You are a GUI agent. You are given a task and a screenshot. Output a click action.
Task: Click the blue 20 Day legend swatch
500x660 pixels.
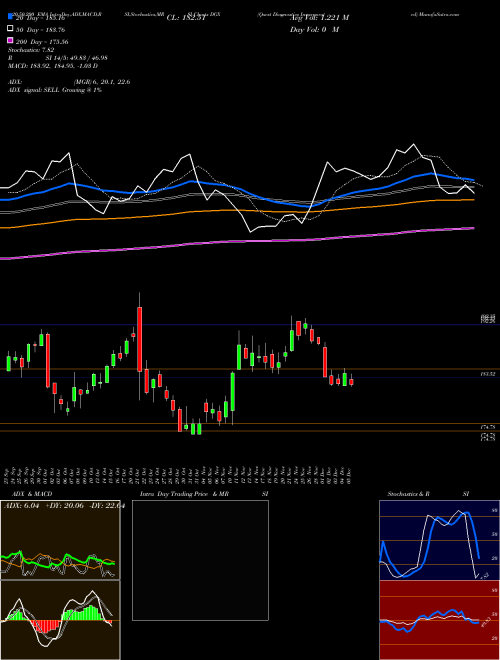(x=10, y=17)
